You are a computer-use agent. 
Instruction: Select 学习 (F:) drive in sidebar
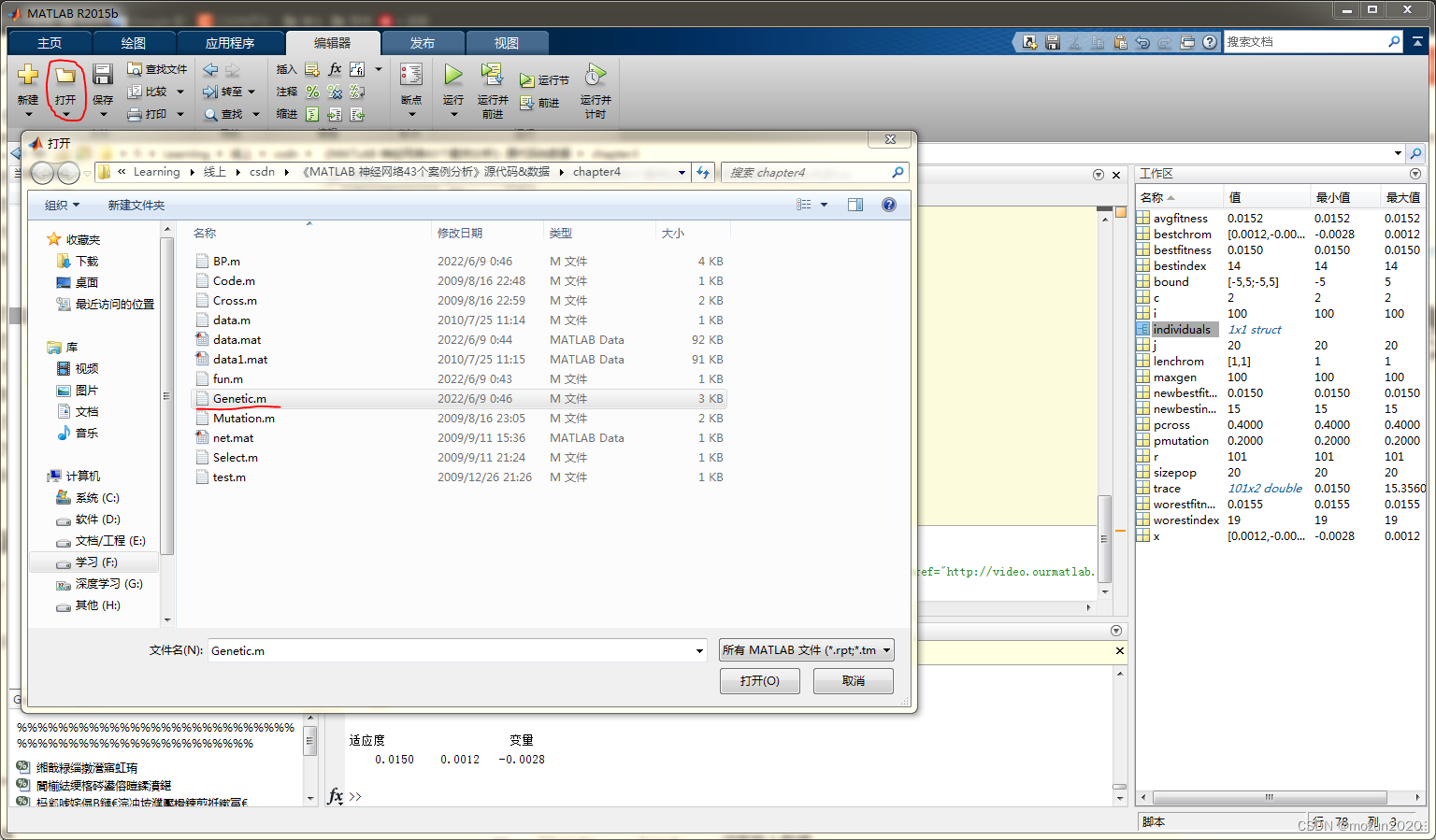point(94,562)
